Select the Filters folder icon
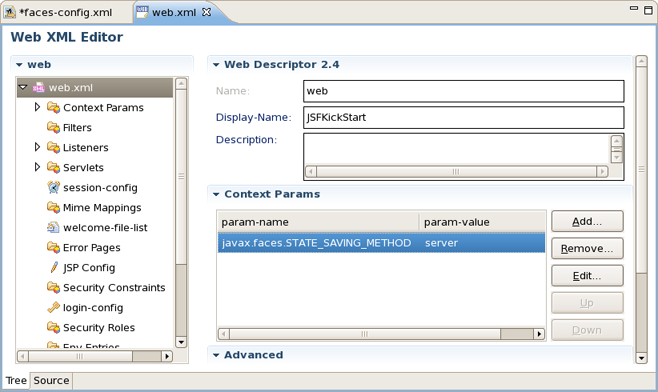658x392 pixels. pyautogui.click(x=53, y=127)
